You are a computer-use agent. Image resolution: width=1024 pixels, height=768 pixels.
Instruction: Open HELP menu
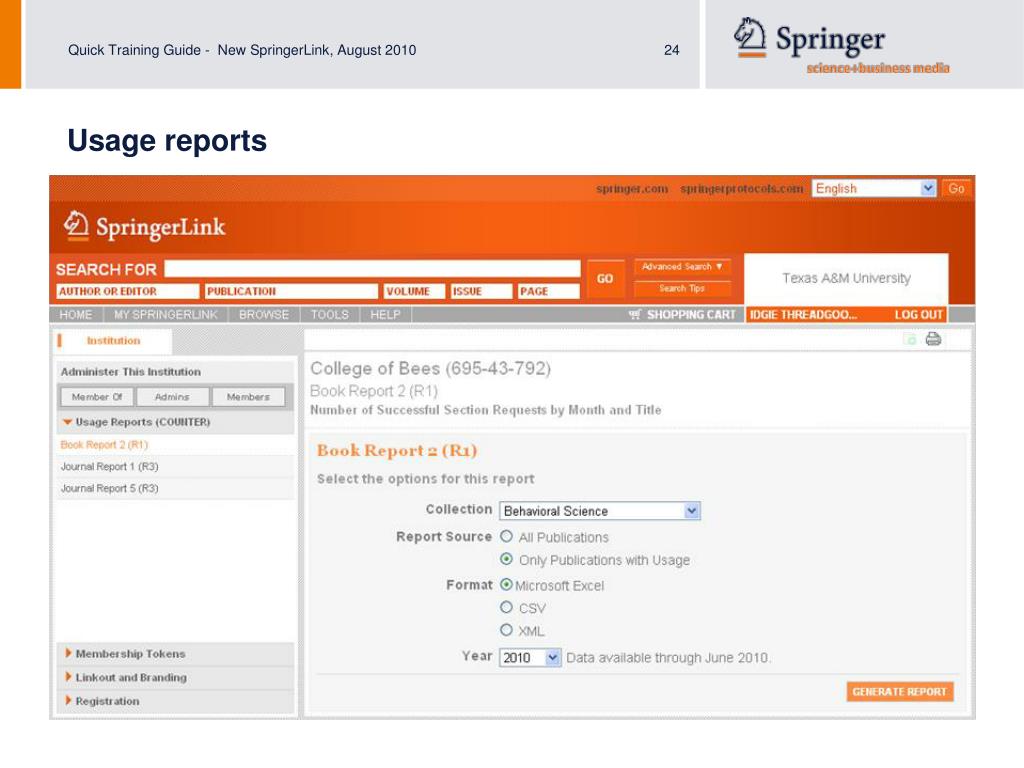385,315
